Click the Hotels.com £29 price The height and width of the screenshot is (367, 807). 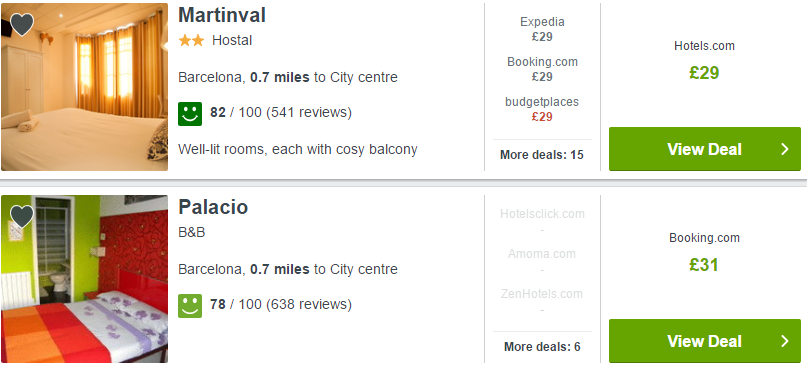point(704,73)
